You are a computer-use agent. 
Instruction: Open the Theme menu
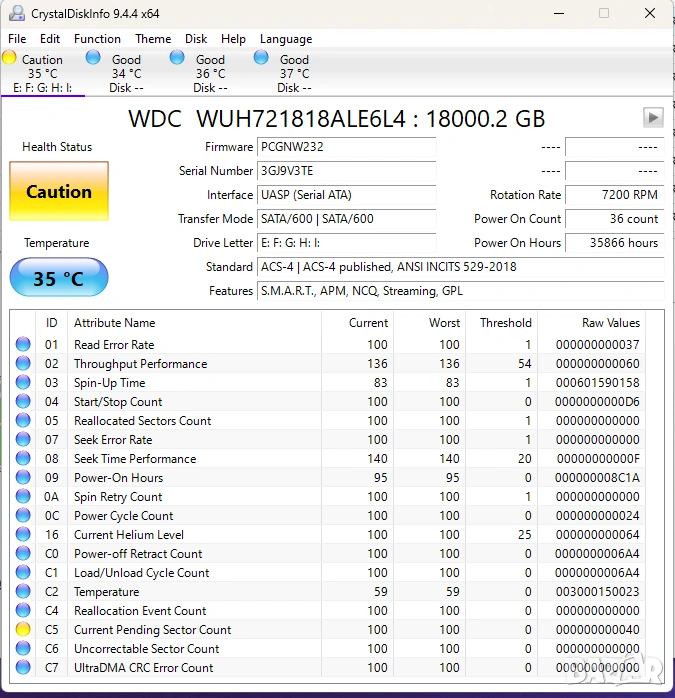coord(153,39)
